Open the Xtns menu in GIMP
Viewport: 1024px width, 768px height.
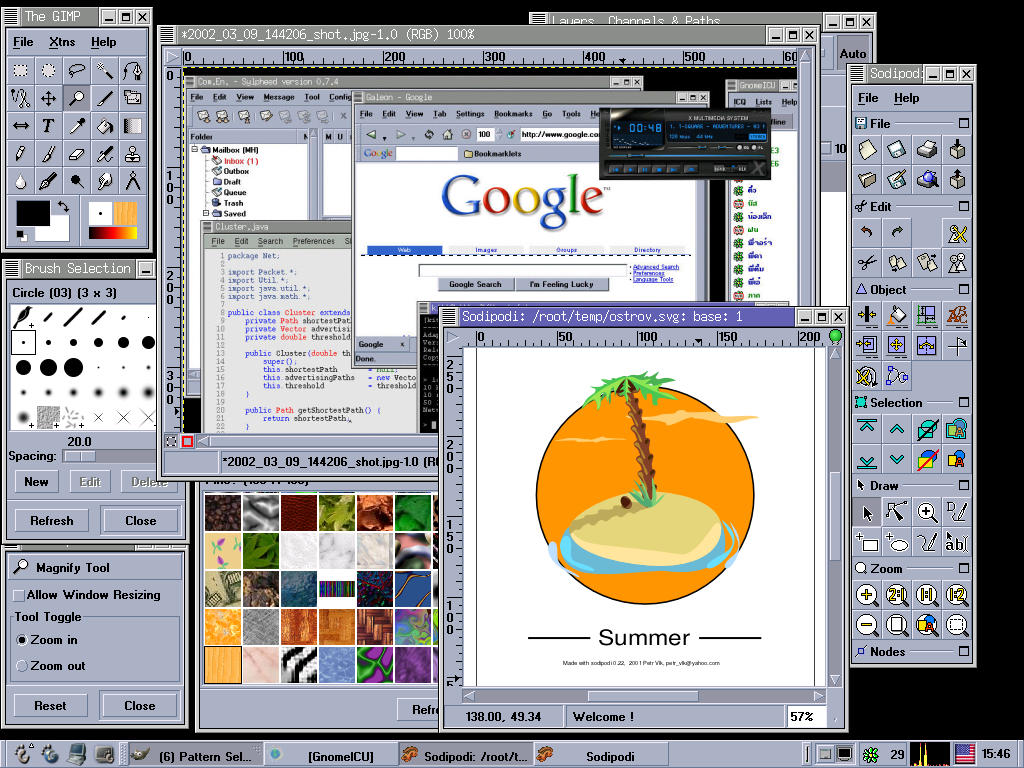(x=62, y=42)
